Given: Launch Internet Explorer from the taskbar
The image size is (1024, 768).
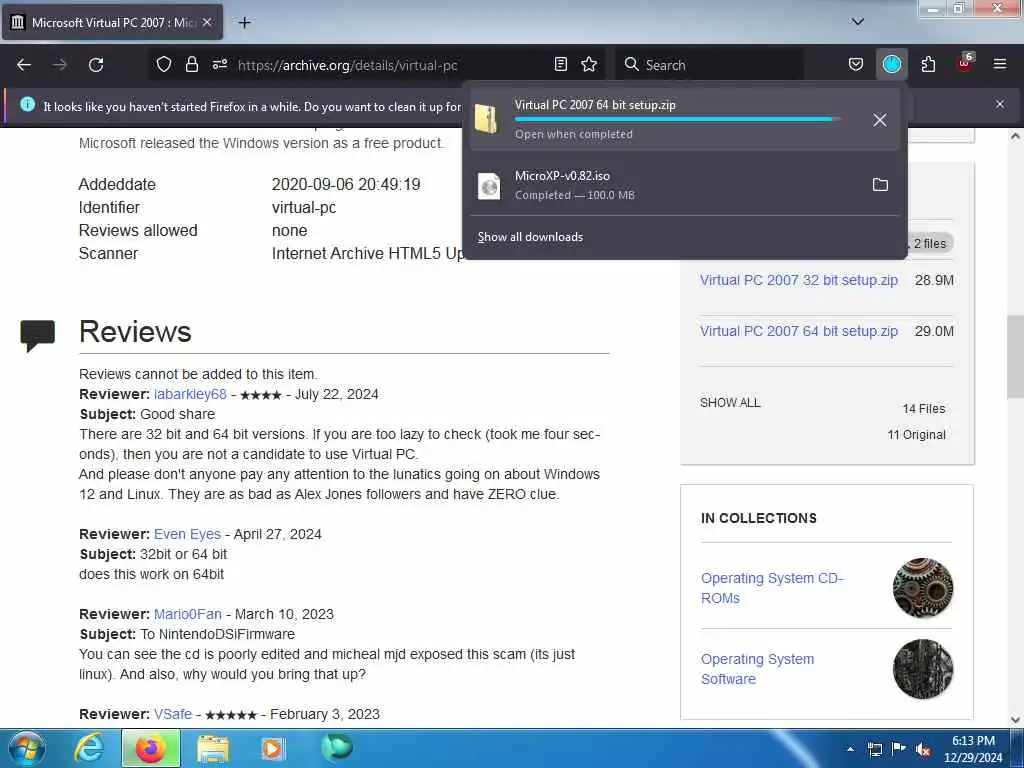Looking at the screenshot, I should pyautogui.click(x=89, y=748).
